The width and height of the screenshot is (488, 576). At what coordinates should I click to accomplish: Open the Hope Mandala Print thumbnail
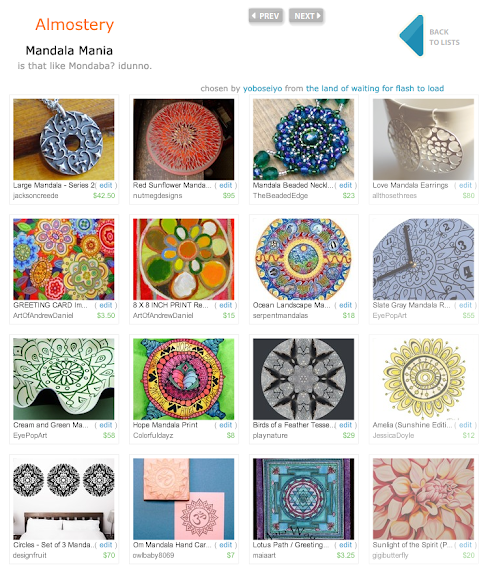click(x=183, y=379)
